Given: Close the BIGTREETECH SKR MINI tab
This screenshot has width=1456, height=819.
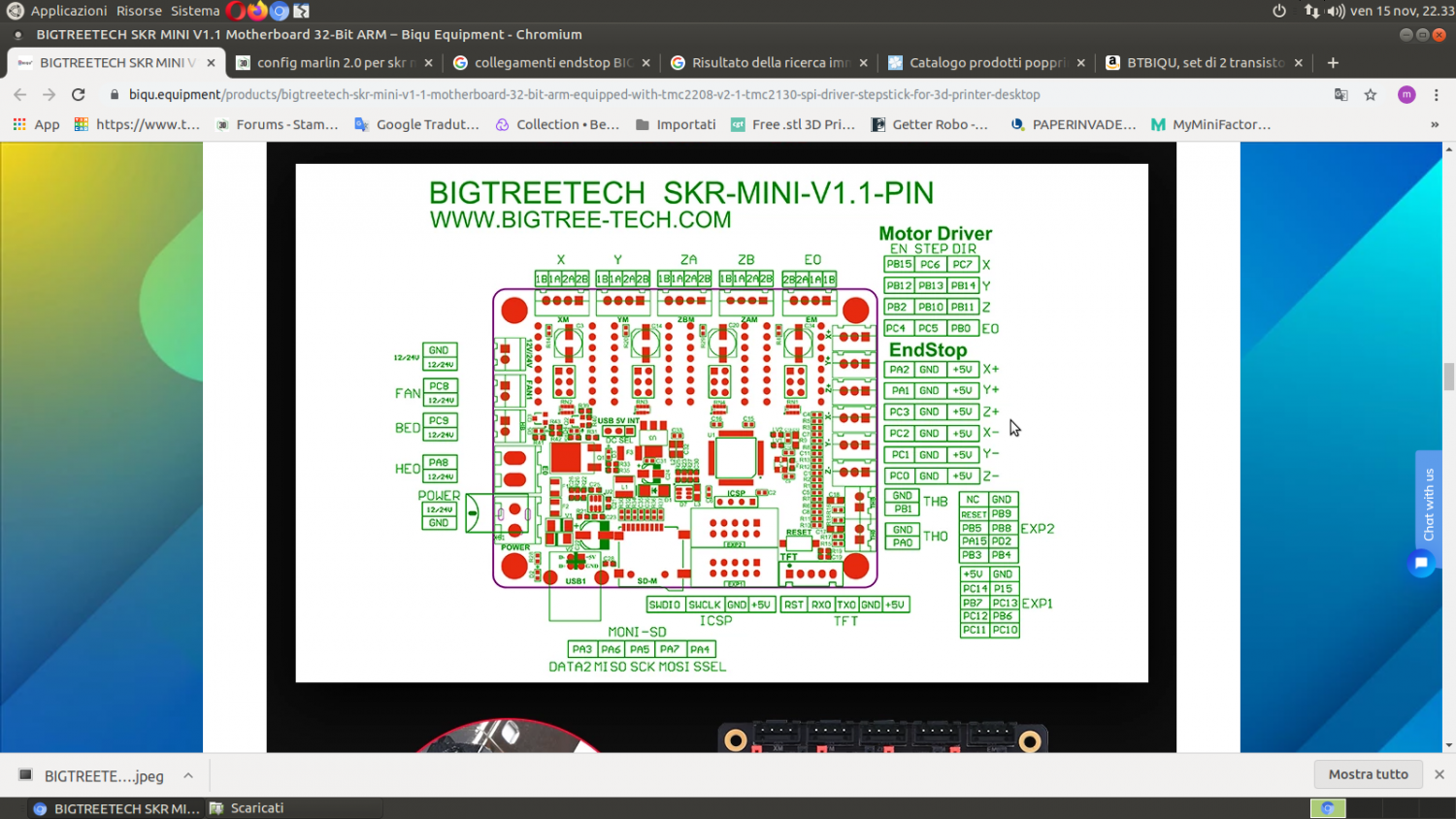Looking at the screenshot, I should pyautogui.click(x=211, y=62).
